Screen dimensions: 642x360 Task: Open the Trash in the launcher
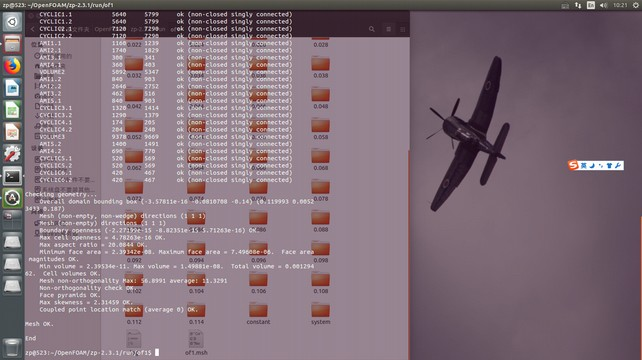pyautogui.click(x=12, y=348)
